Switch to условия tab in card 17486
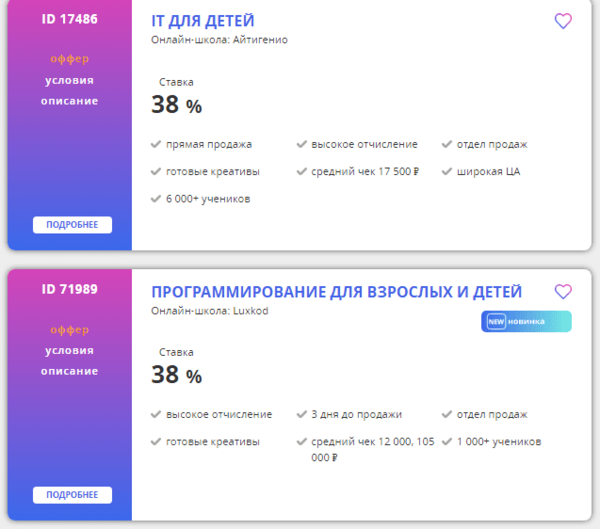The width and height of the screenshot is (600, 529). pyautogui.click(x=70, y=80)
